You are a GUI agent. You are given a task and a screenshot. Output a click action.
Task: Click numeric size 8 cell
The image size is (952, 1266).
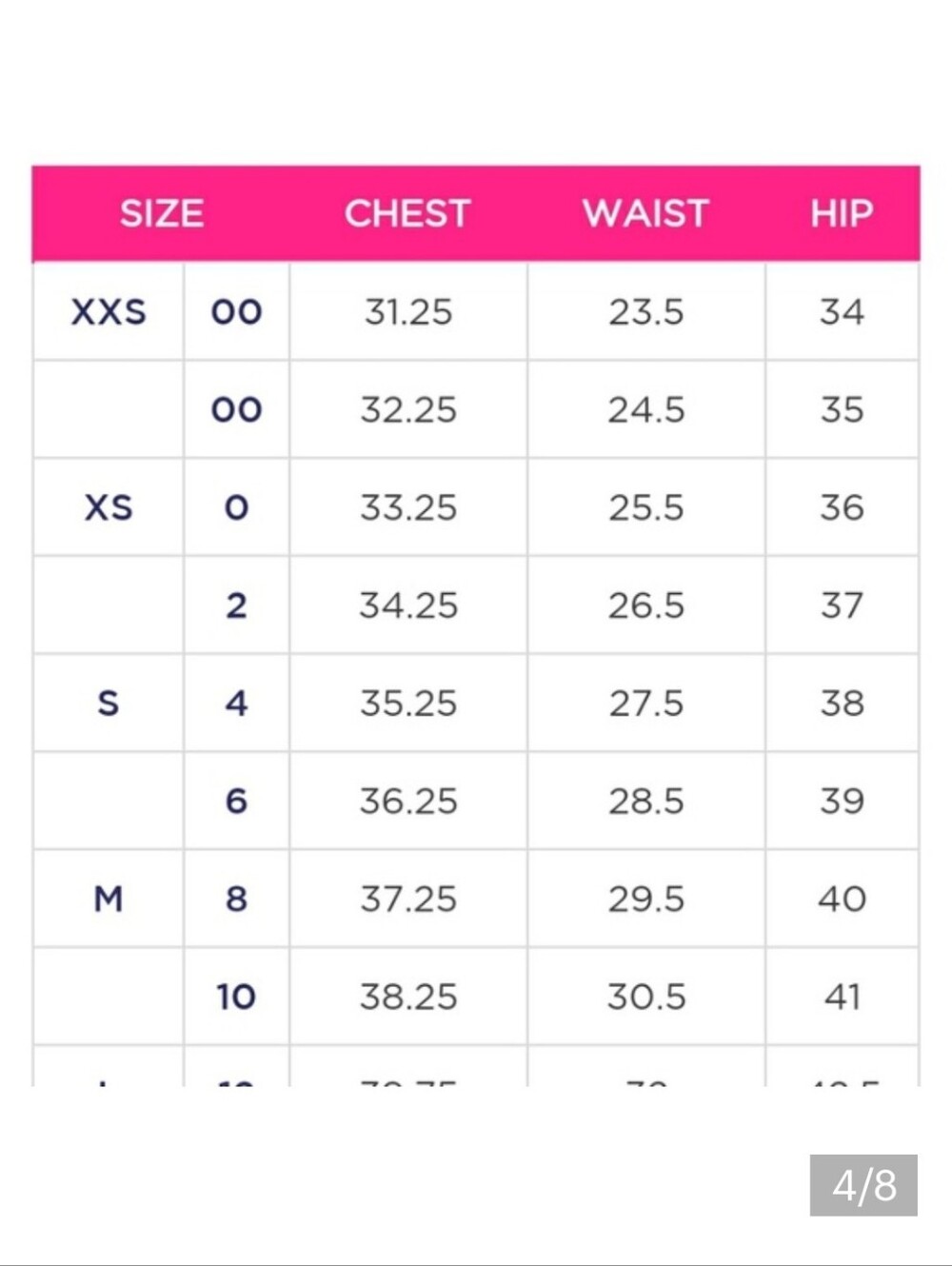click(x=236, y=899)
